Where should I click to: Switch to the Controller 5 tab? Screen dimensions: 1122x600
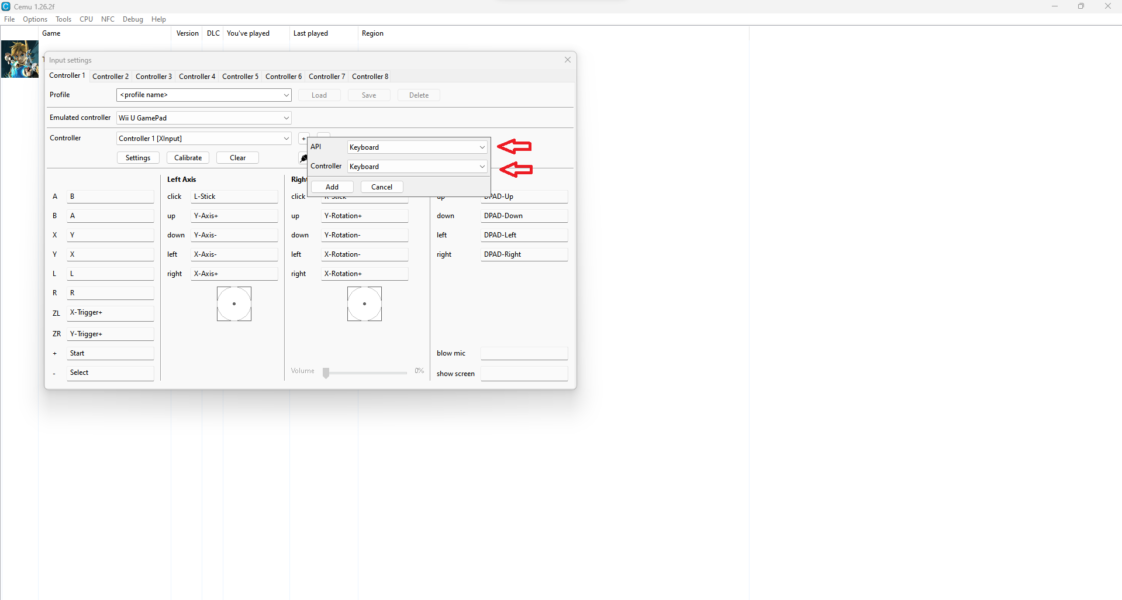240,77
